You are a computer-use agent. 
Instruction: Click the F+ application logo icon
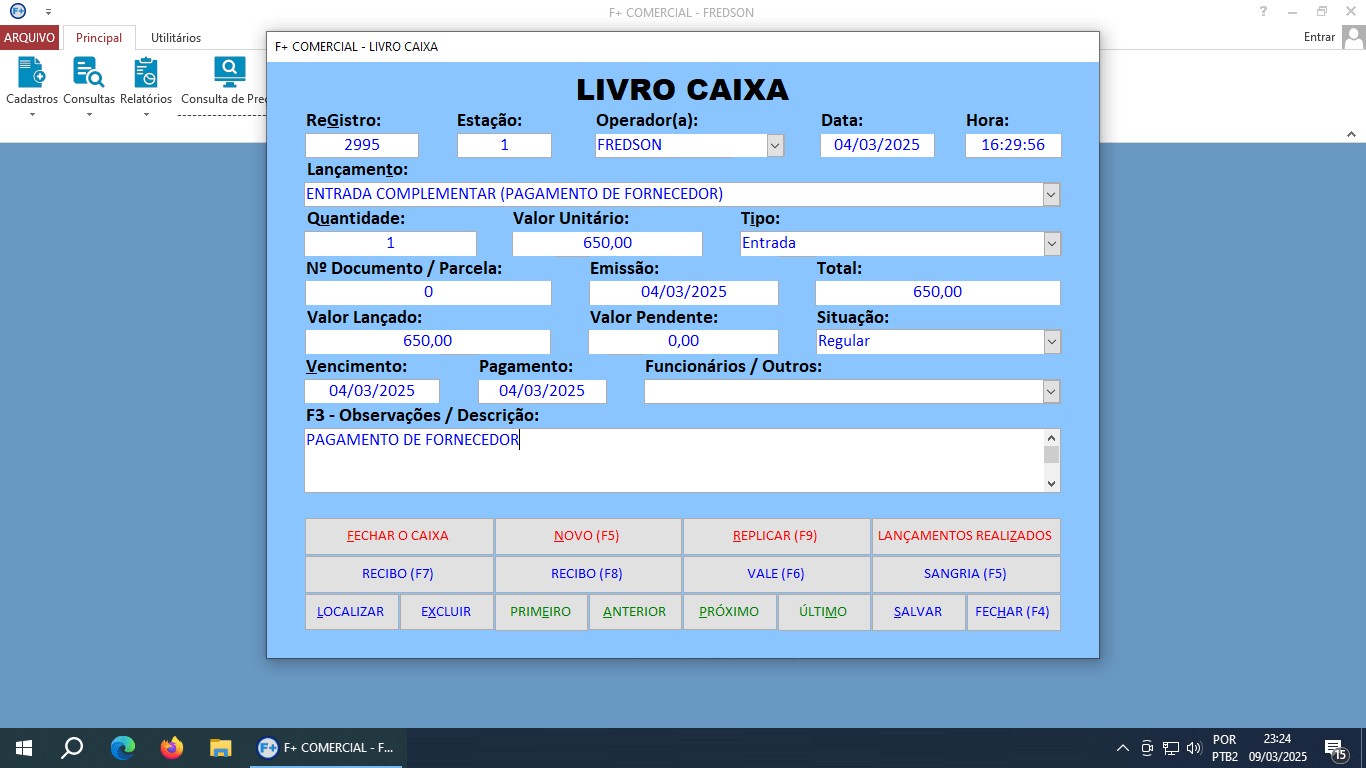(x=17, y=11)
